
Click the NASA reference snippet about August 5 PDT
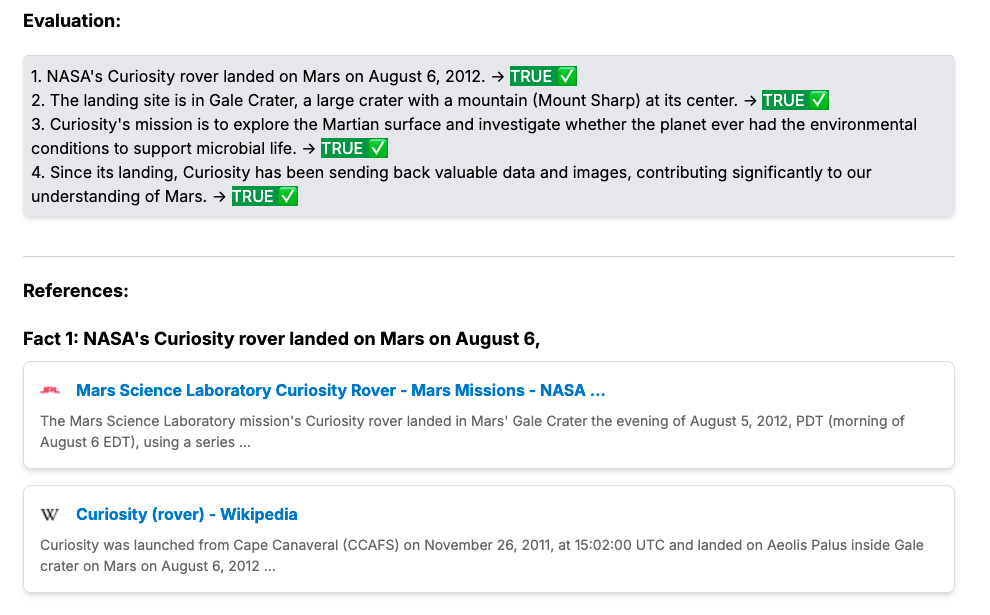[x=472, y=431]
